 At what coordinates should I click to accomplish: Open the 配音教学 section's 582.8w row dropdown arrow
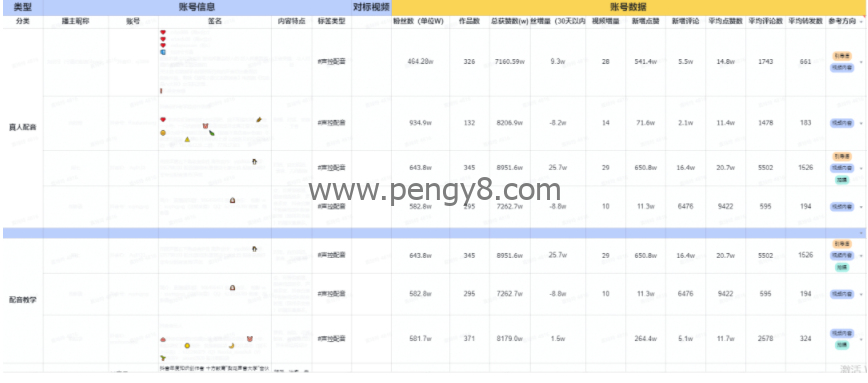(861, 294)
